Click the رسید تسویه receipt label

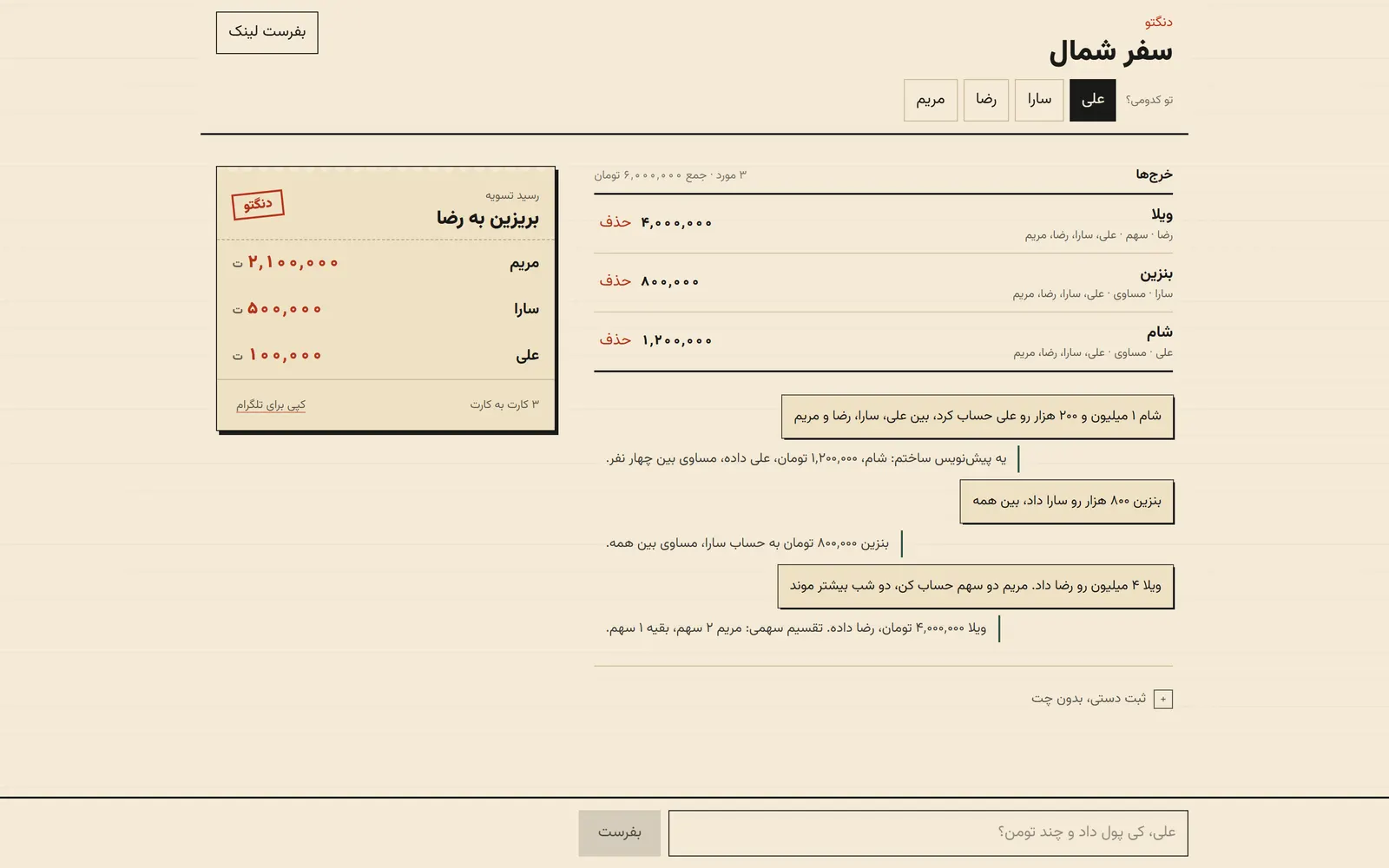(x=512, y=195)
